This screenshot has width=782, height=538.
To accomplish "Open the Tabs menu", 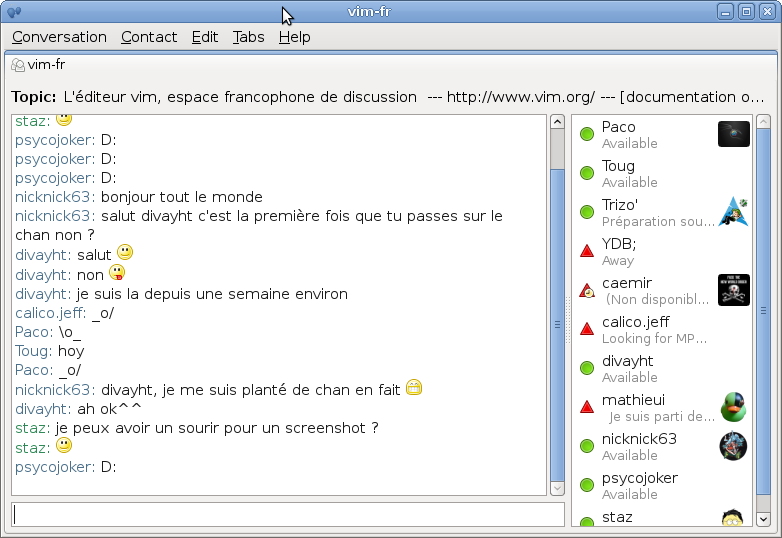I will coord(248,37).
